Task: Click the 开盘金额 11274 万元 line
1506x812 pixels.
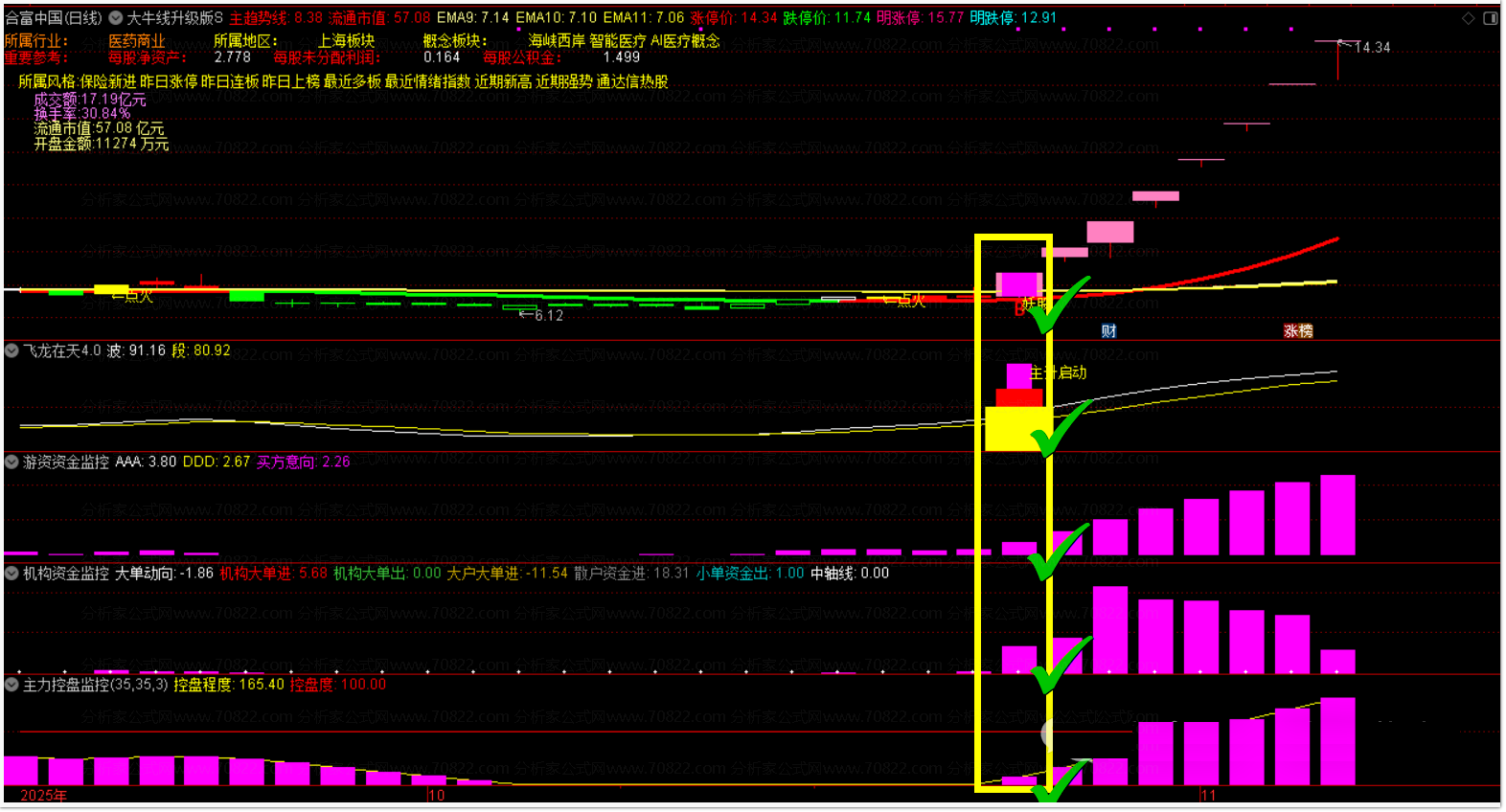Action: pyautogui.click(x=102, y=144)
